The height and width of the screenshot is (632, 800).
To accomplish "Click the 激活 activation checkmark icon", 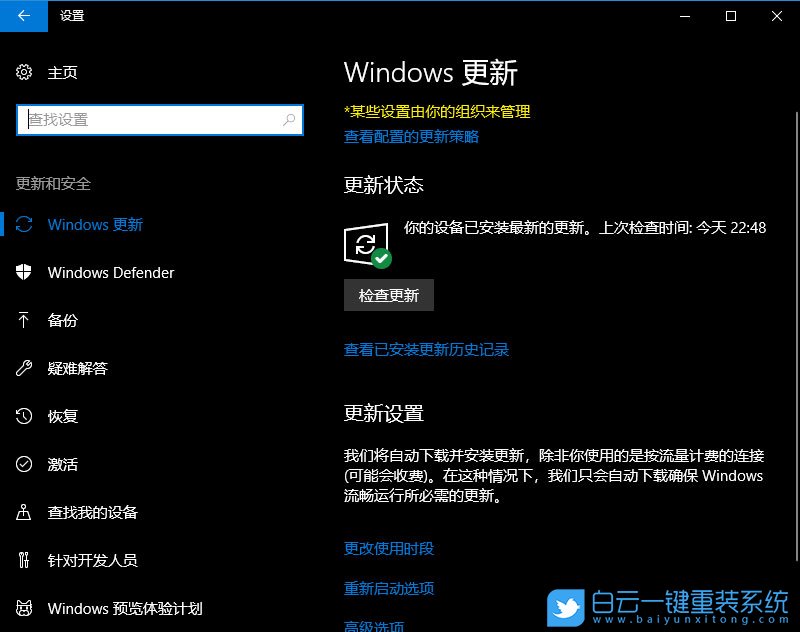I will pos(23,464).
